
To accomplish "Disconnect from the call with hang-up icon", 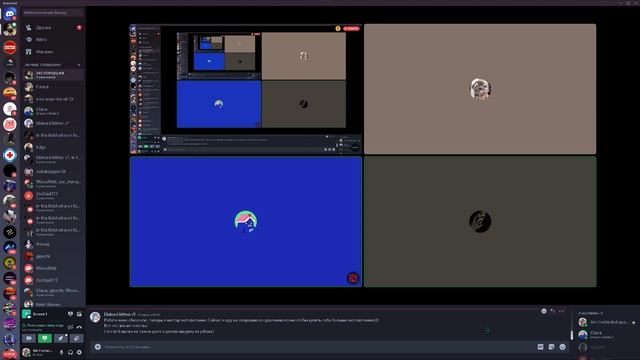I will [79, 327].
